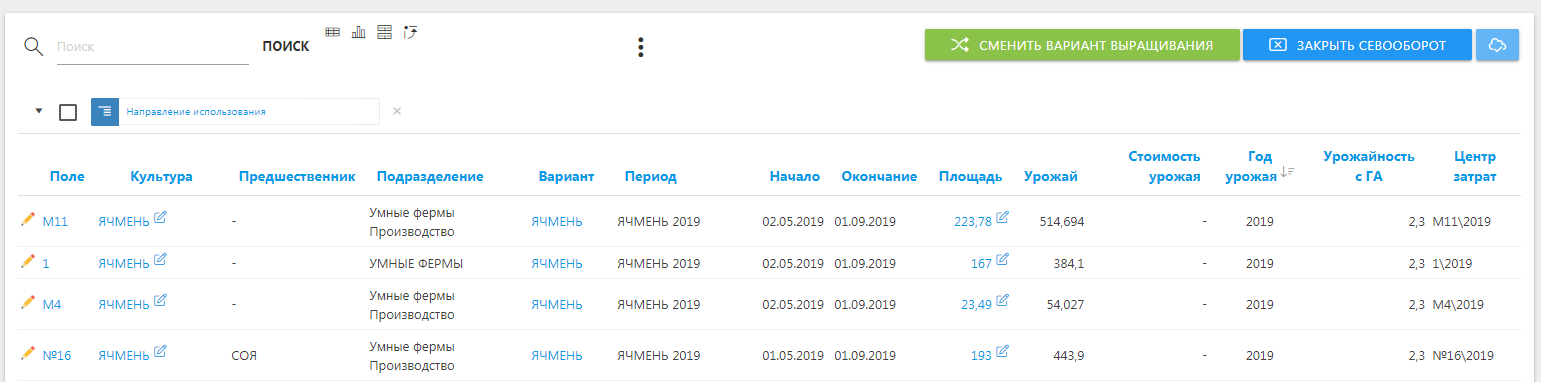This screenshot has height=382, width=1541.
Task: Edit area 223,78 via edit icon
Action: pyautogui.click(x=1003, y=219)
